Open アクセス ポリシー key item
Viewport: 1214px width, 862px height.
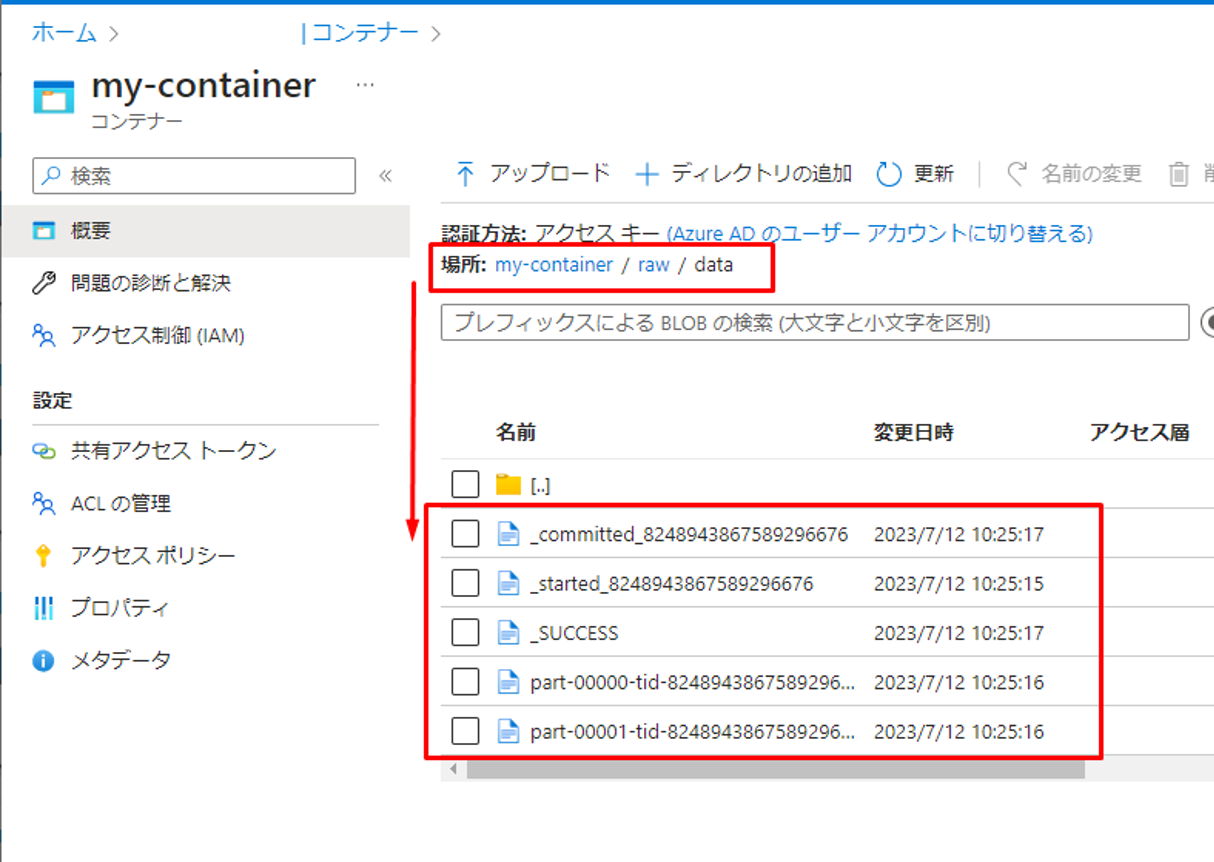click(x=152, y=555)
